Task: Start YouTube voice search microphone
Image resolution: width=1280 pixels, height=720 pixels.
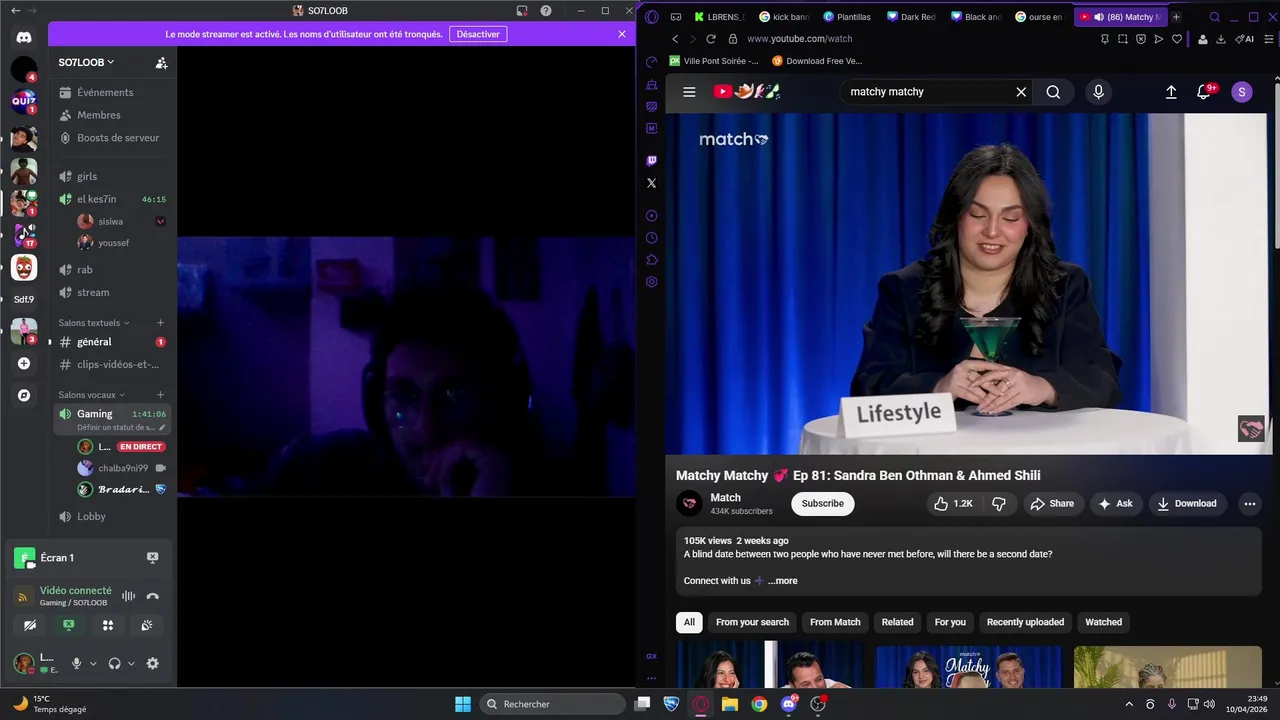Action: pyautogui.click(x=1098, y=92)
